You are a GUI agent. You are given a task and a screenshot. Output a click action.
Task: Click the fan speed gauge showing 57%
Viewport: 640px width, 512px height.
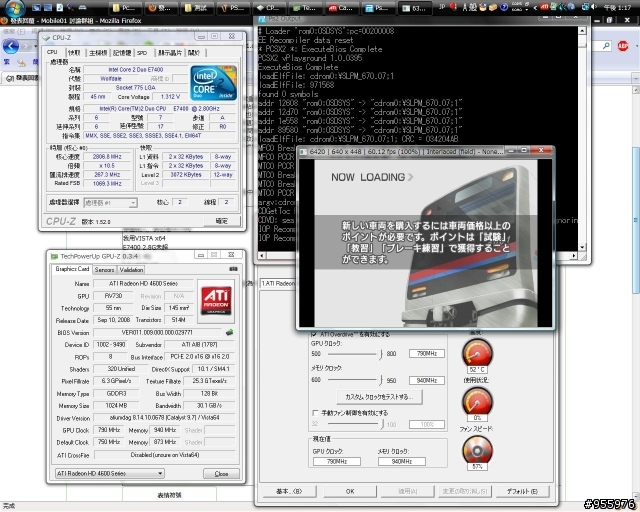coord(477,450)
